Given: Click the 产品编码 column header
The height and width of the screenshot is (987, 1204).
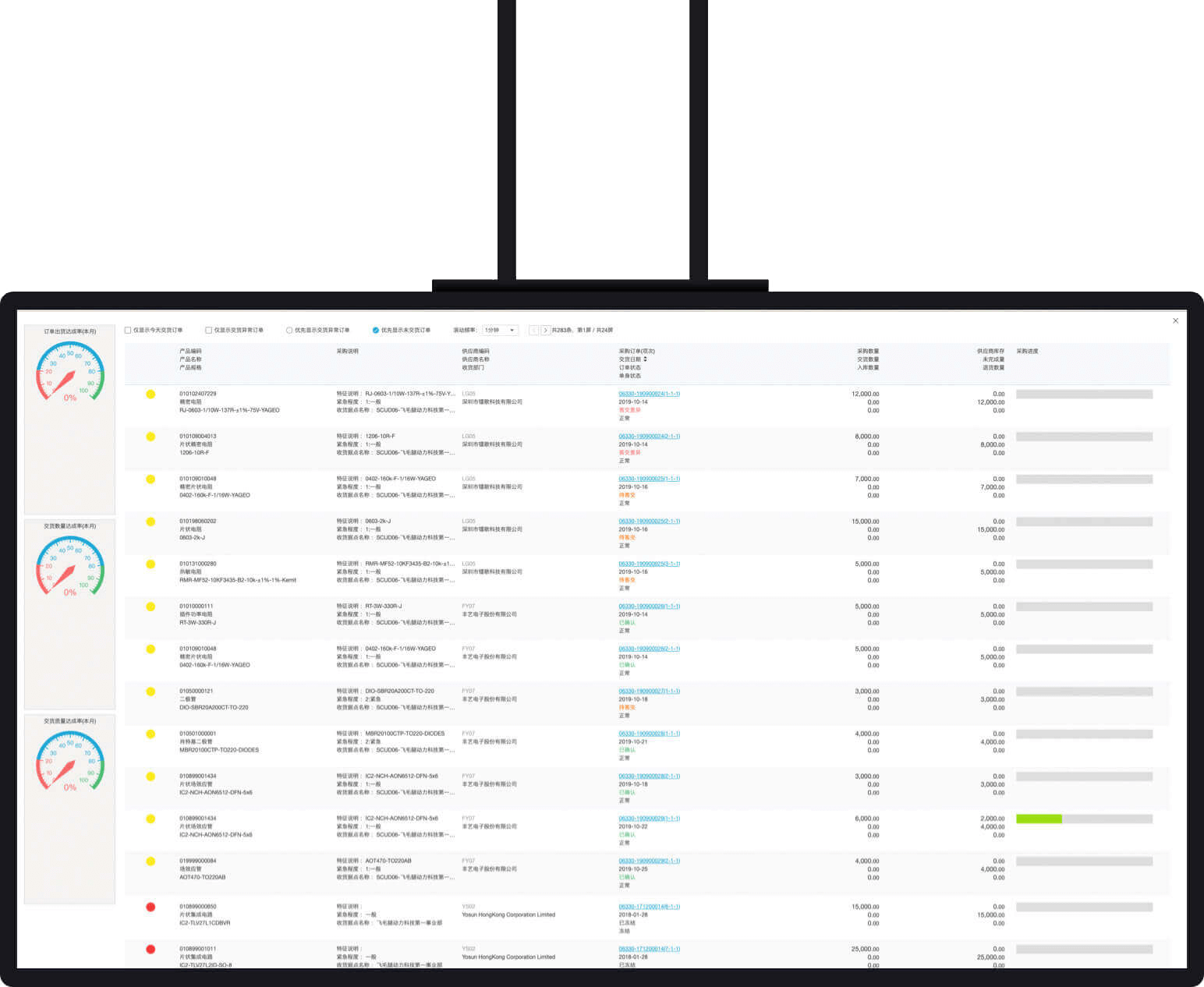Looking at the screenshot, I should tap(190, 352).
